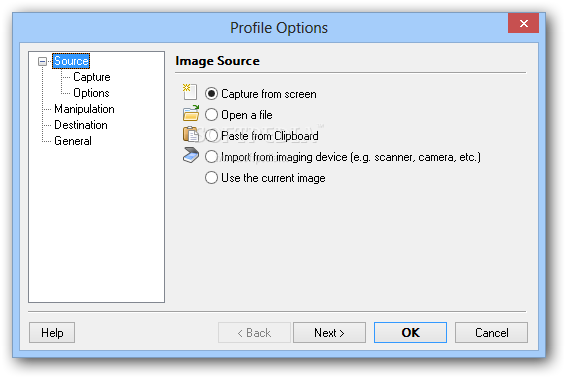Screen dimensions: 566x378
Task: Click the open folder icon
Action: tap(191, 113)
